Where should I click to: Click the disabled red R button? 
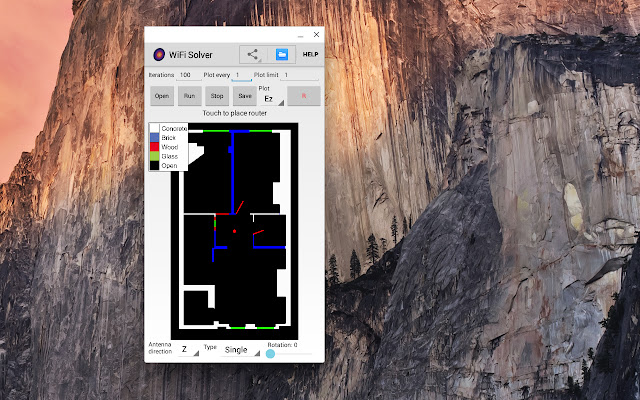pos(304,96)
